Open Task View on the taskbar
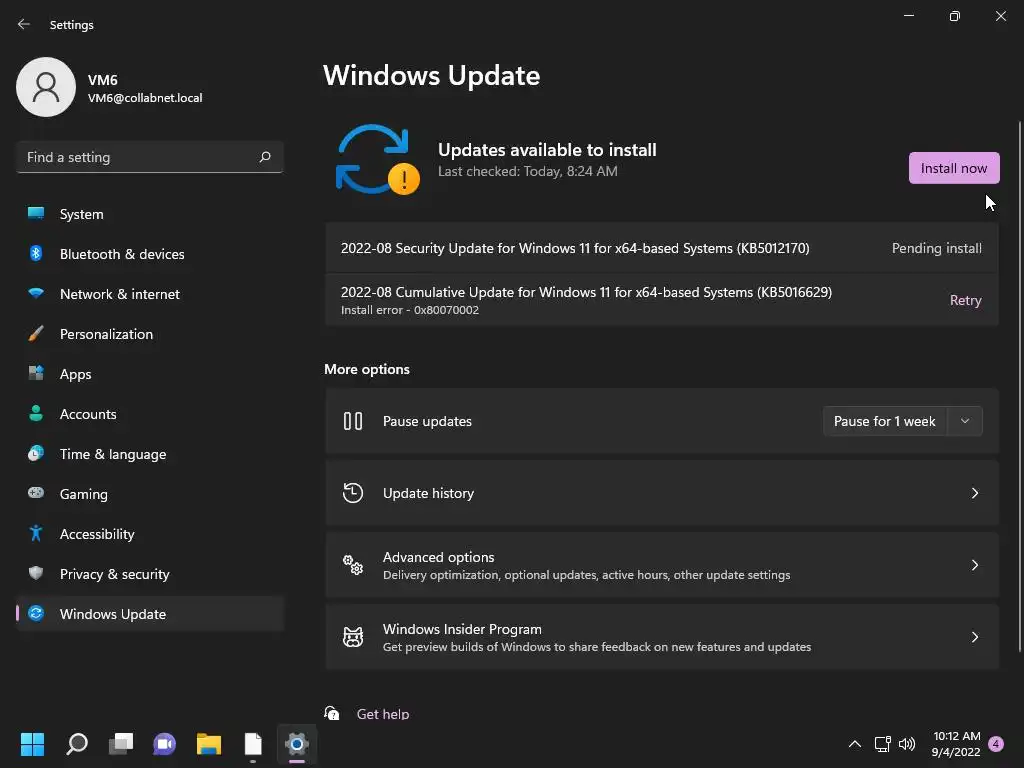This screenshot has width=1024, height=768. click(121, 744)
